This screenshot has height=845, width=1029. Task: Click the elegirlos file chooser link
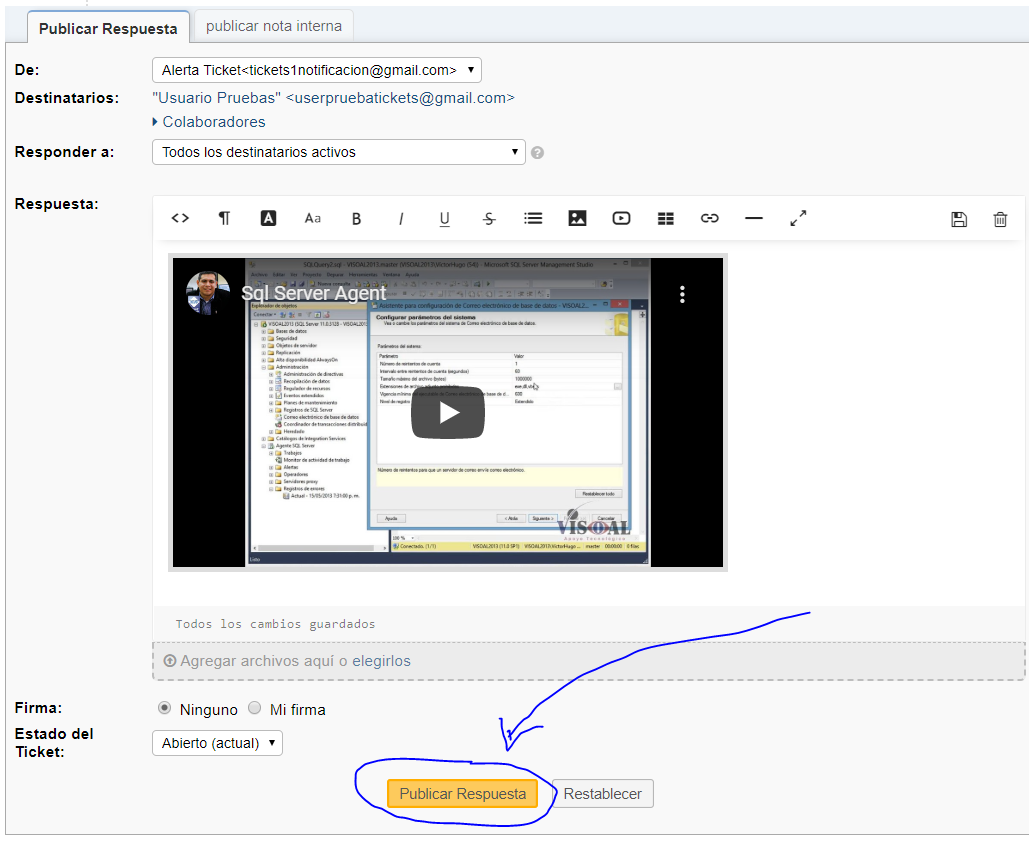(x=381, y=661)
